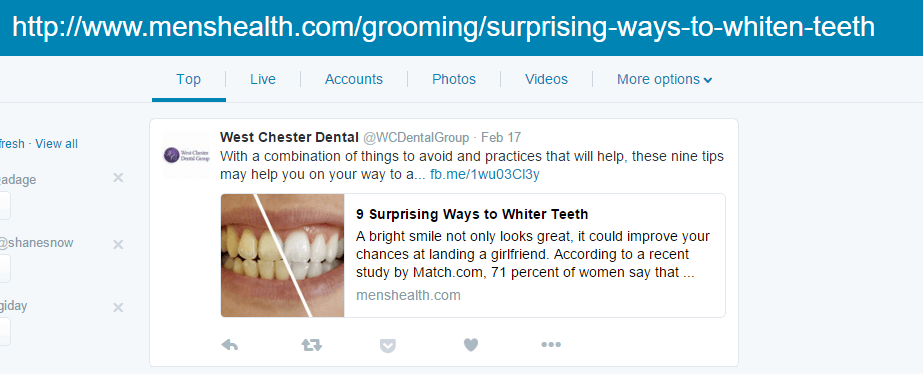Open the 9 Surprising Ways to Whiter Teeth headline
923x374 pixels.
click(x=472, y=214)
